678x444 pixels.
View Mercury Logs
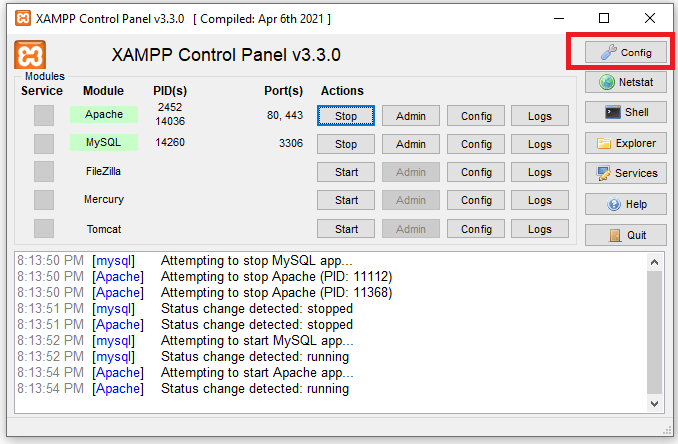tap(540, 200)
